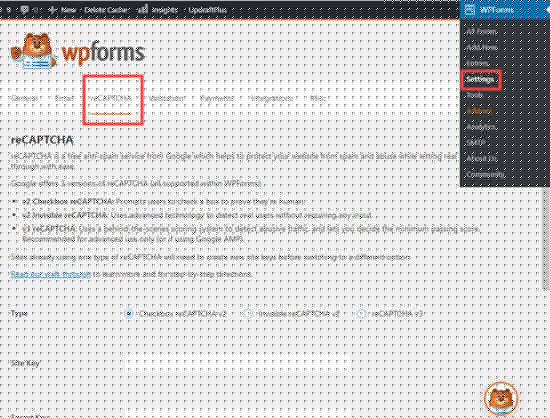The width and height of the screenshot is (550, 418).
Task: Select Invisible reCAPTCHA v2 radio button
Action: [248, 314]
